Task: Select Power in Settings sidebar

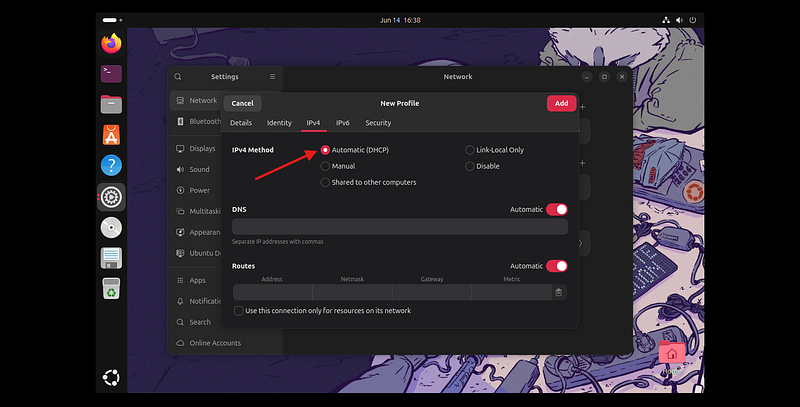Action: pyautogui.click(x=197, y=190)
